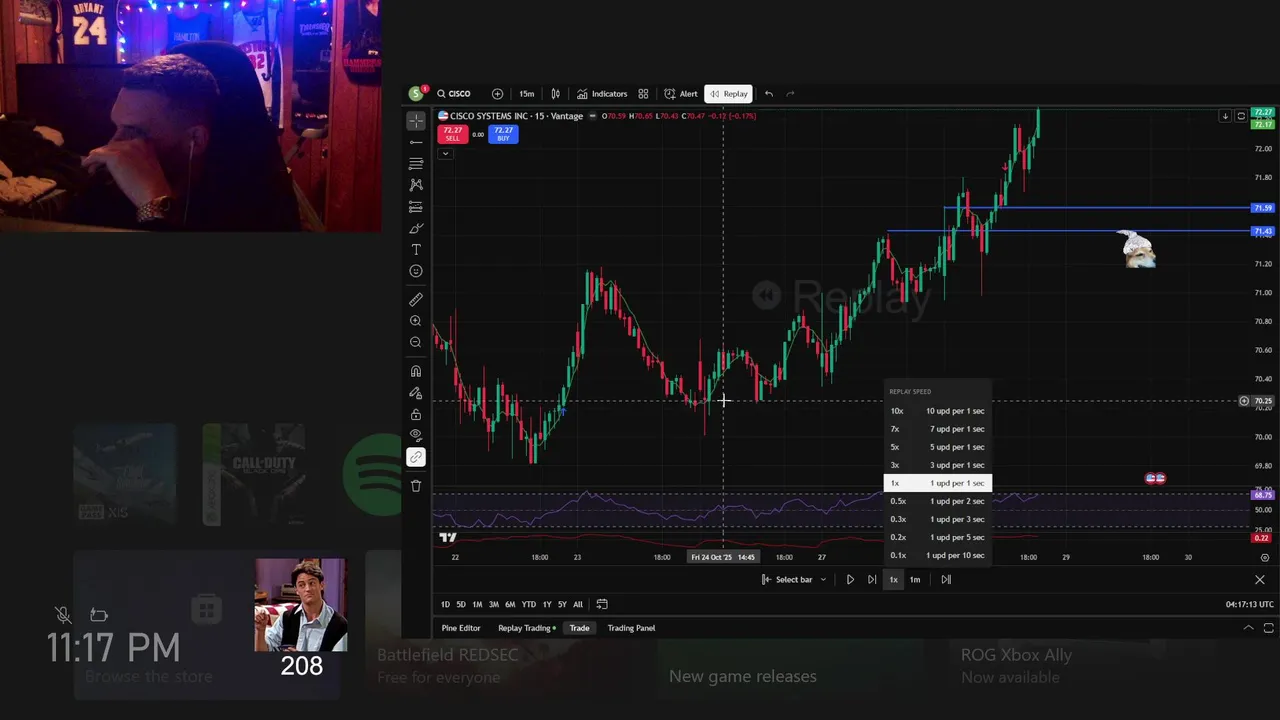The height and width of the screenshot is (720, 1280).
Task: Toggle the Replay mode button
Action: pos(728,94)
